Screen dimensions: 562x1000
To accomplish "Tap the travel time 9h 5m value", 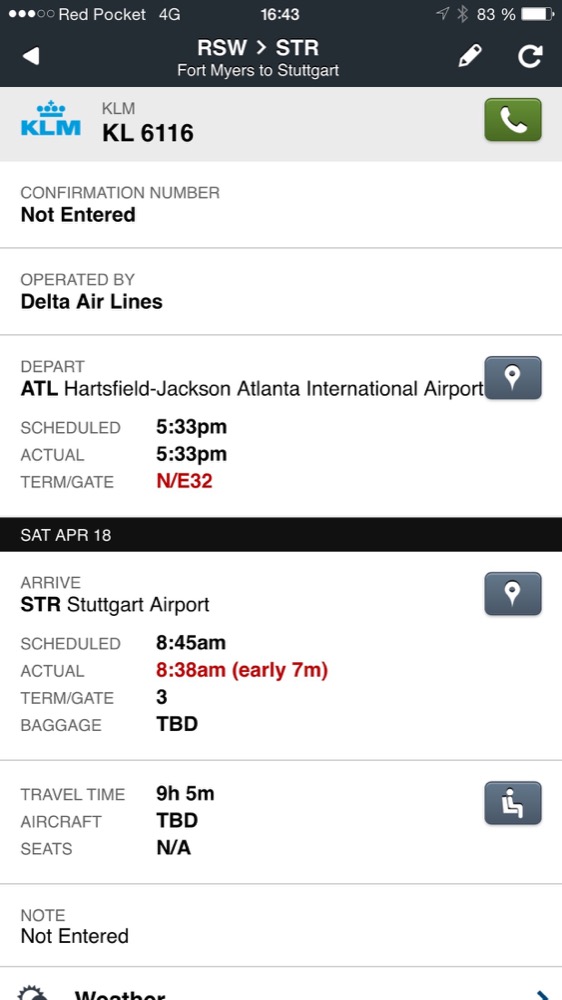I will pyautogui.click(x=185, y=793).
